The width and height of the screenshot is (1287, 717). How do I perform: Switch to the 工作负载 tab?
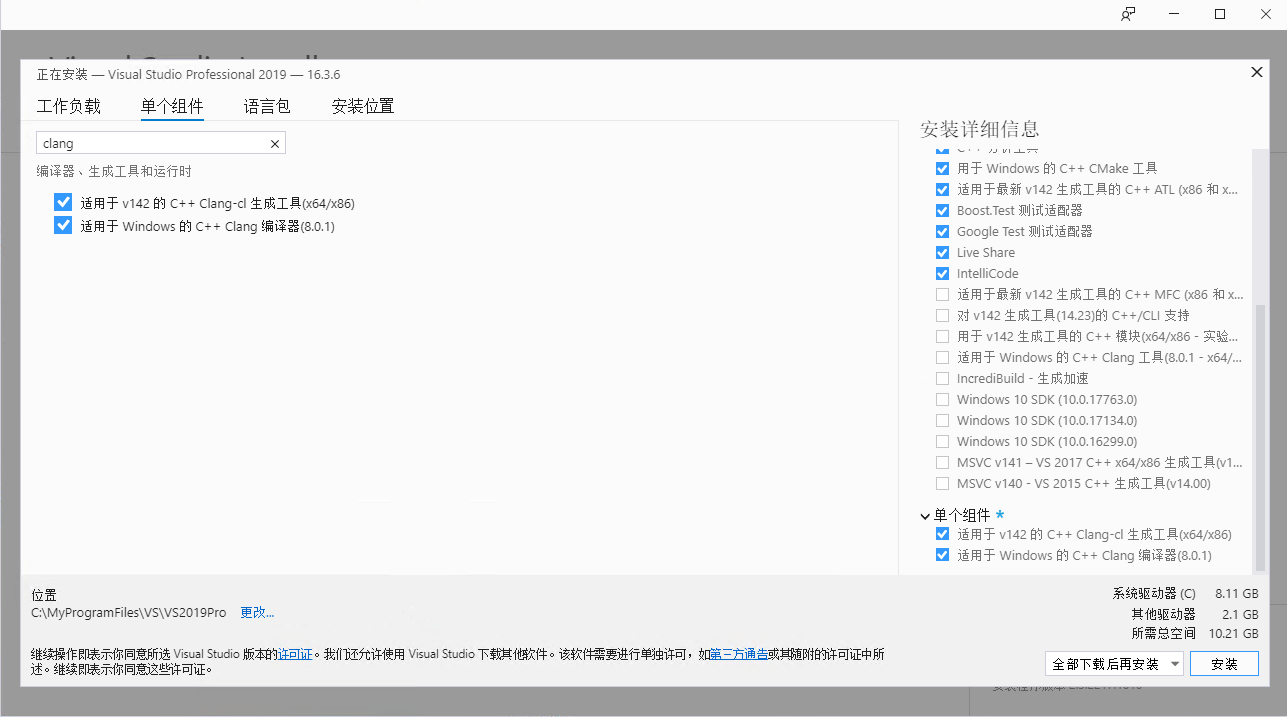coord(67,106)
